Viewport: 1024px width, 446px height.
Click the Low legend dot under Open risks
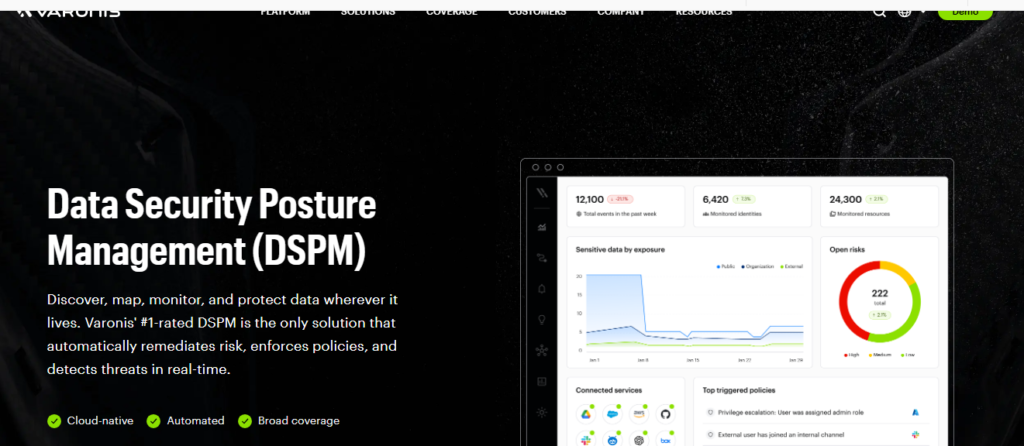point(903,355)
